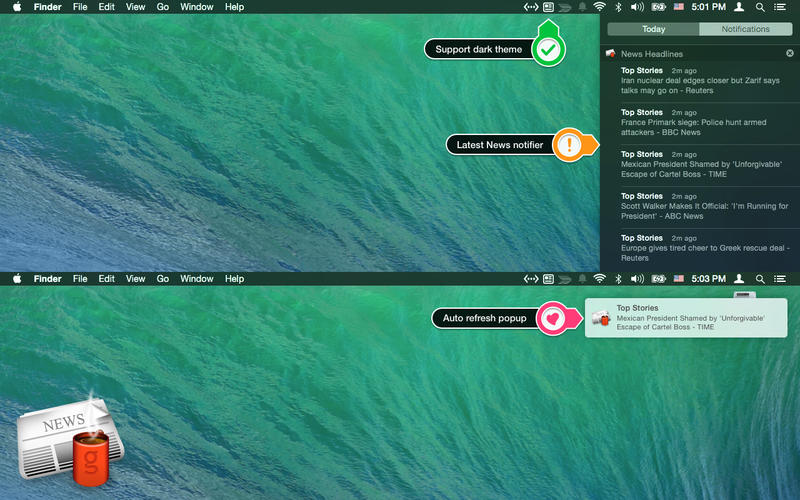This screenshot has height=500, width=800.
Task: Open volume control in top menu bar
Action: click(637, 7)
